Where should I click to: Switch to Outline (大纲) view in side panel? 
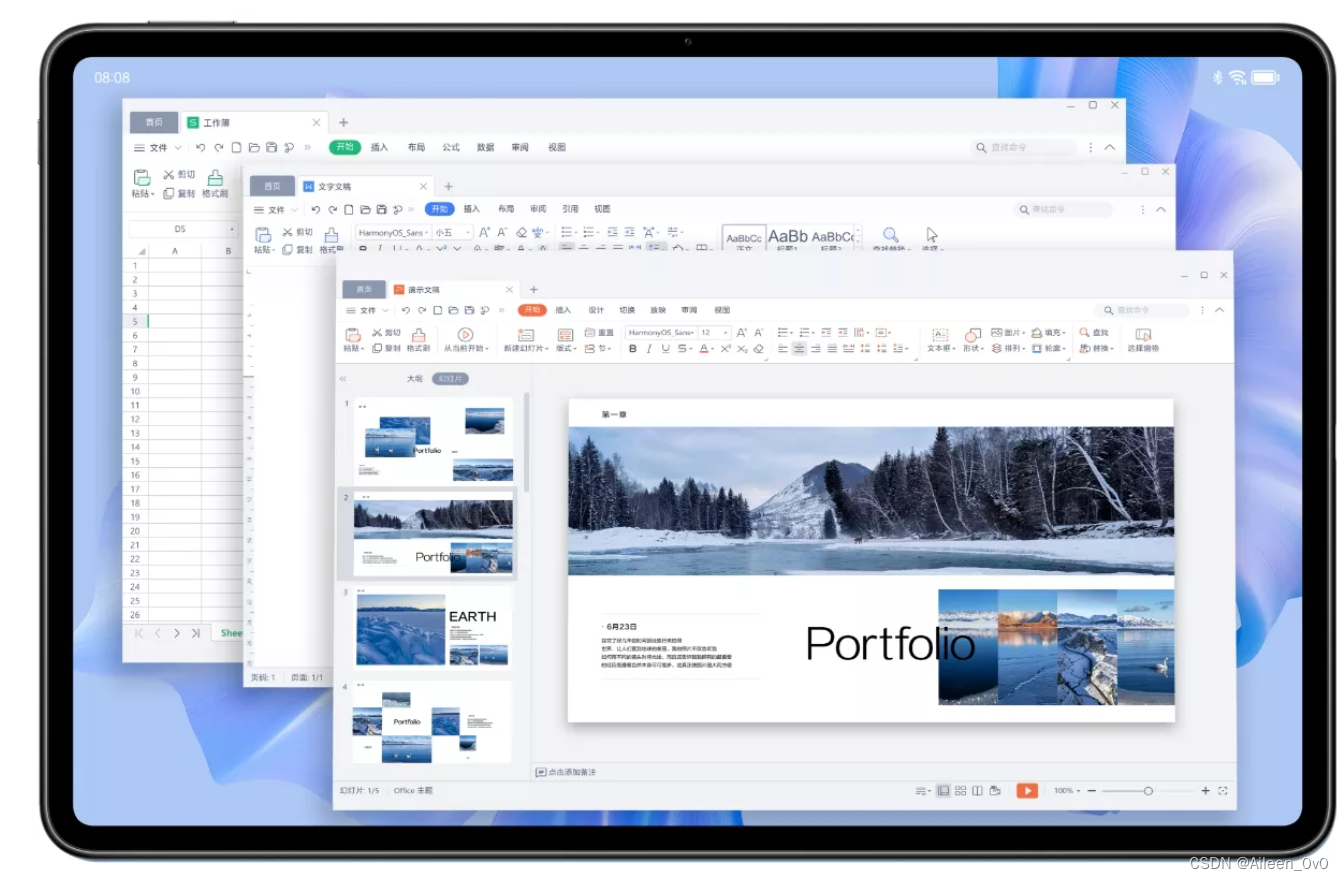pos(415,379)
